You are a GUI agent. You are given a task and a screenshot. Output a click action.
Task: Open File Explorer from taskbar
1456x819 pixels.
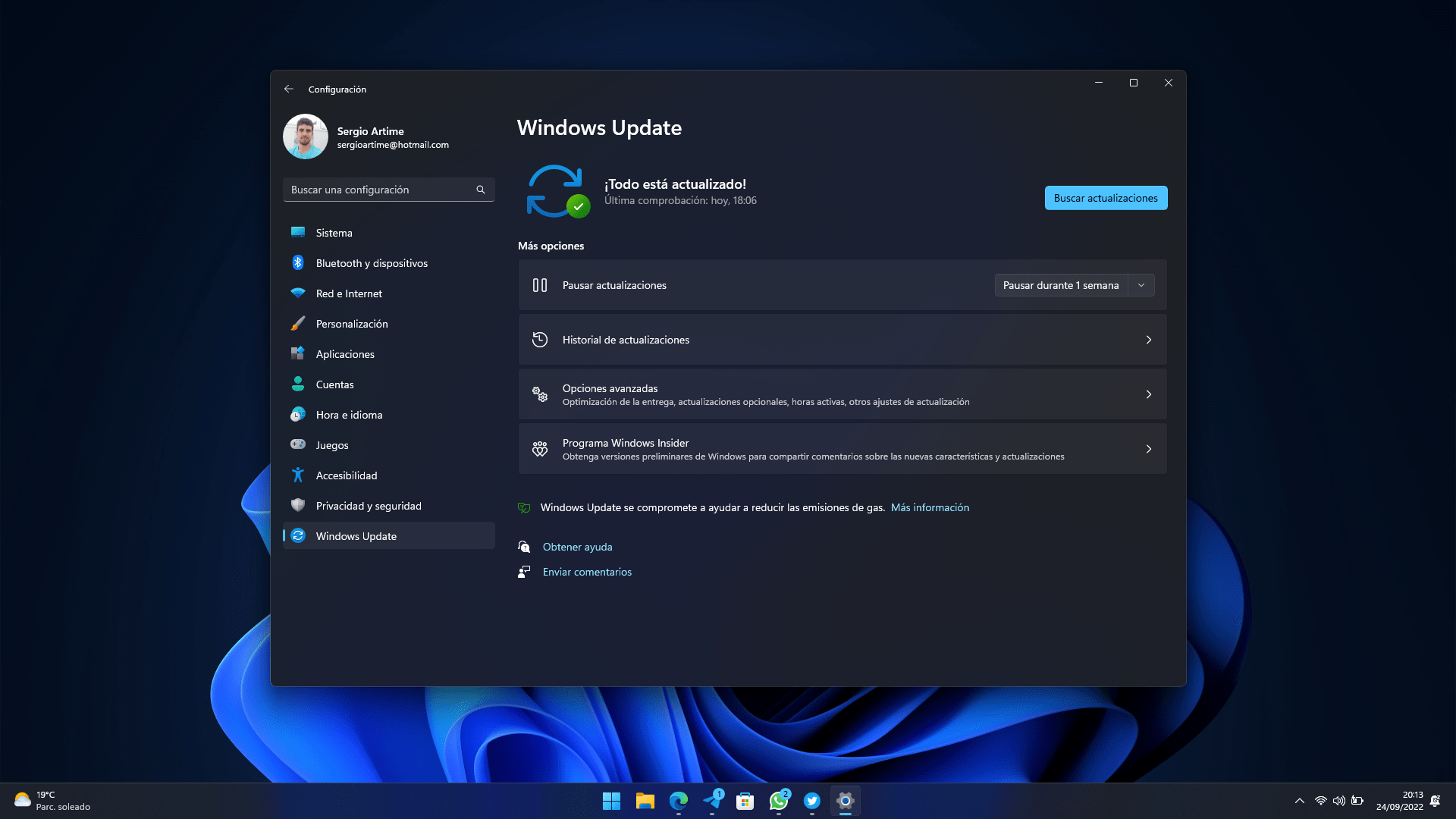[x=645, y=801]
